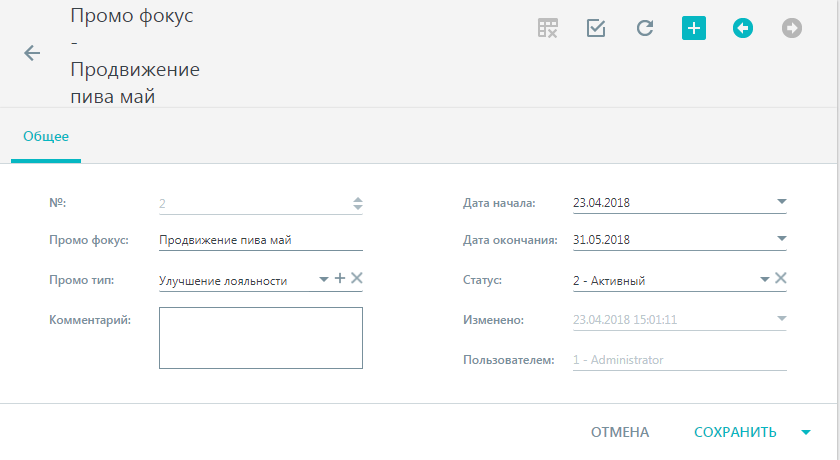Clear the Промо тип field value
Screen dimensions: 840x460
click(357, 278)
